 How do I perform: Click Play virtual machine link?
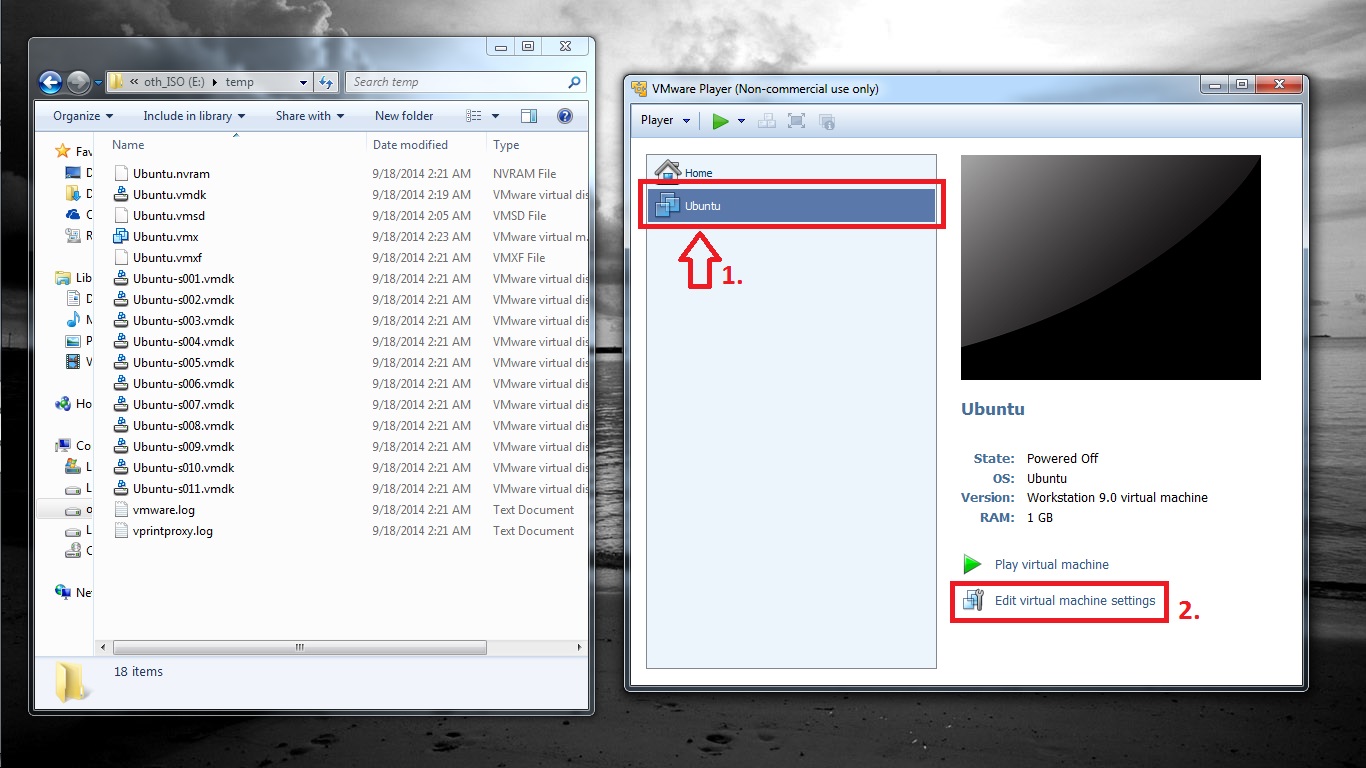click(1051, 565)
